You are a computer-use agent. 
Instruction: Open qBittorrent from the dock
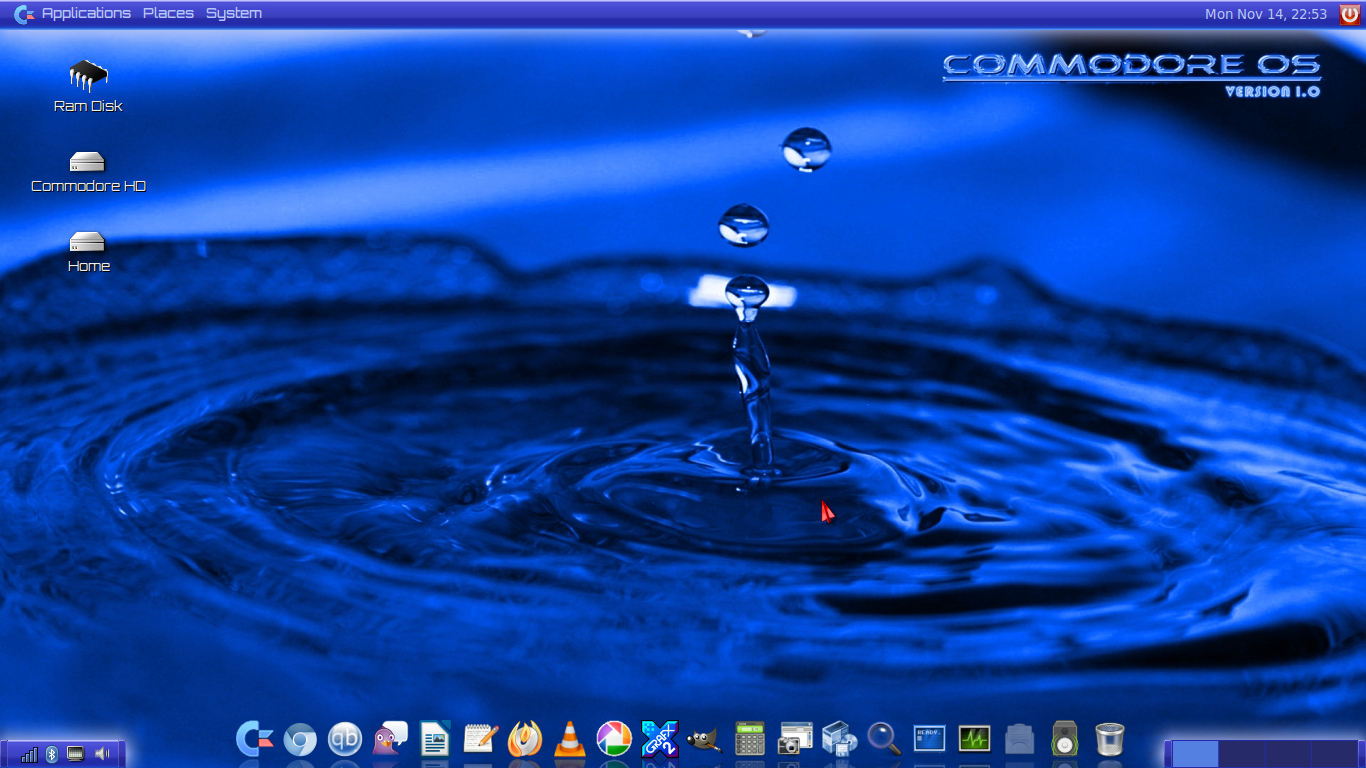click(x=345, y=740)
